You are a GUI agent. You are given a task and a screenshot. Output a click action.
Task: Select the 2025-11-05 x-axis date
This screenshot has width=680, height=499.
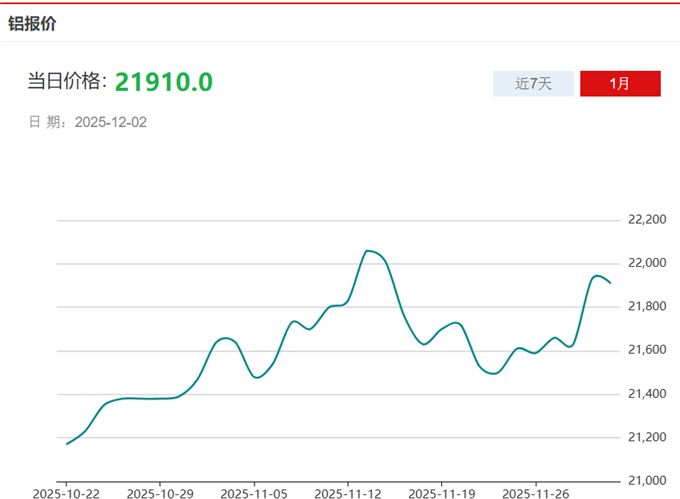[x=254, y=492]
